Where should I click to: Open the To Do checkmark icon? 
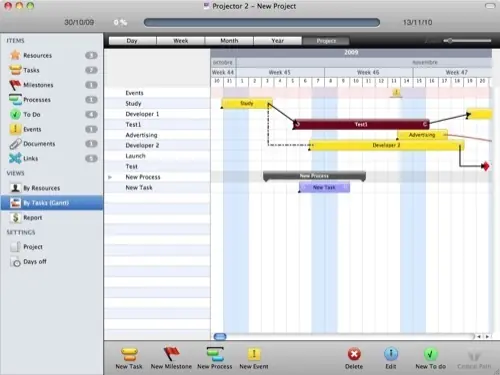pos(15,114)
